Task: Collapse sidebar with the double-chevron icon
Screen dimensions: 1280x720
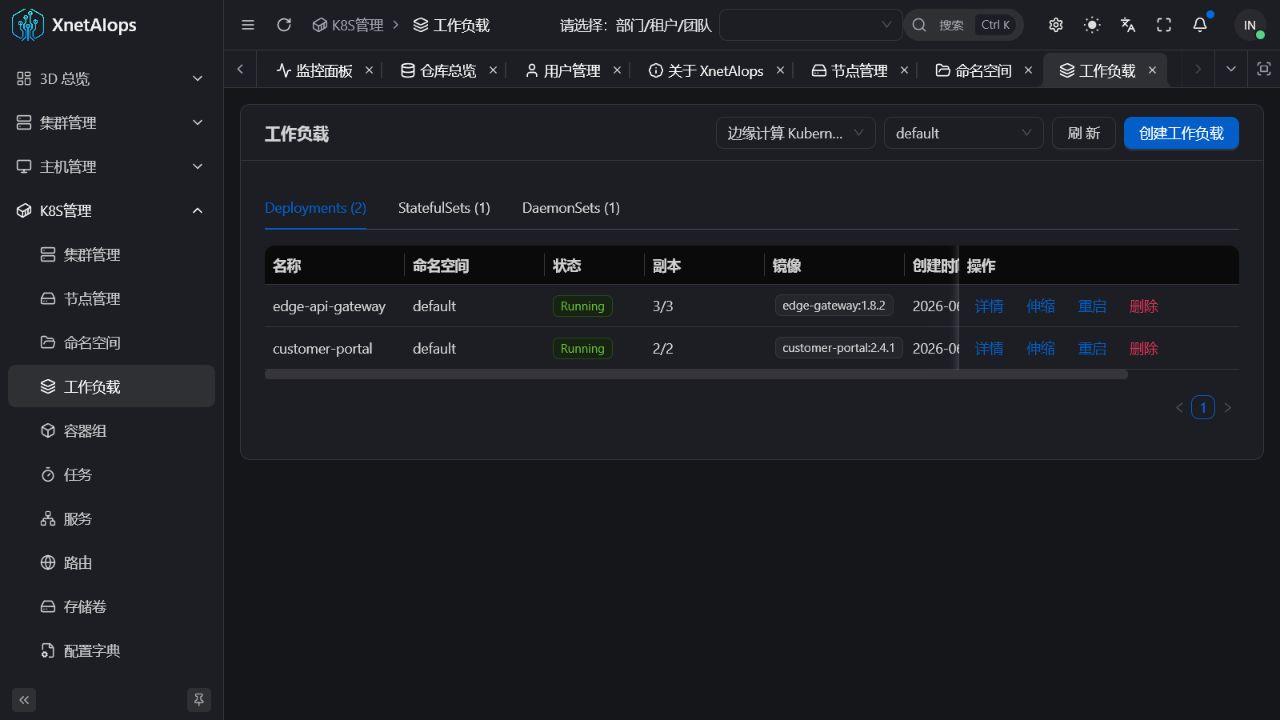Action: [x=24, y=699]
